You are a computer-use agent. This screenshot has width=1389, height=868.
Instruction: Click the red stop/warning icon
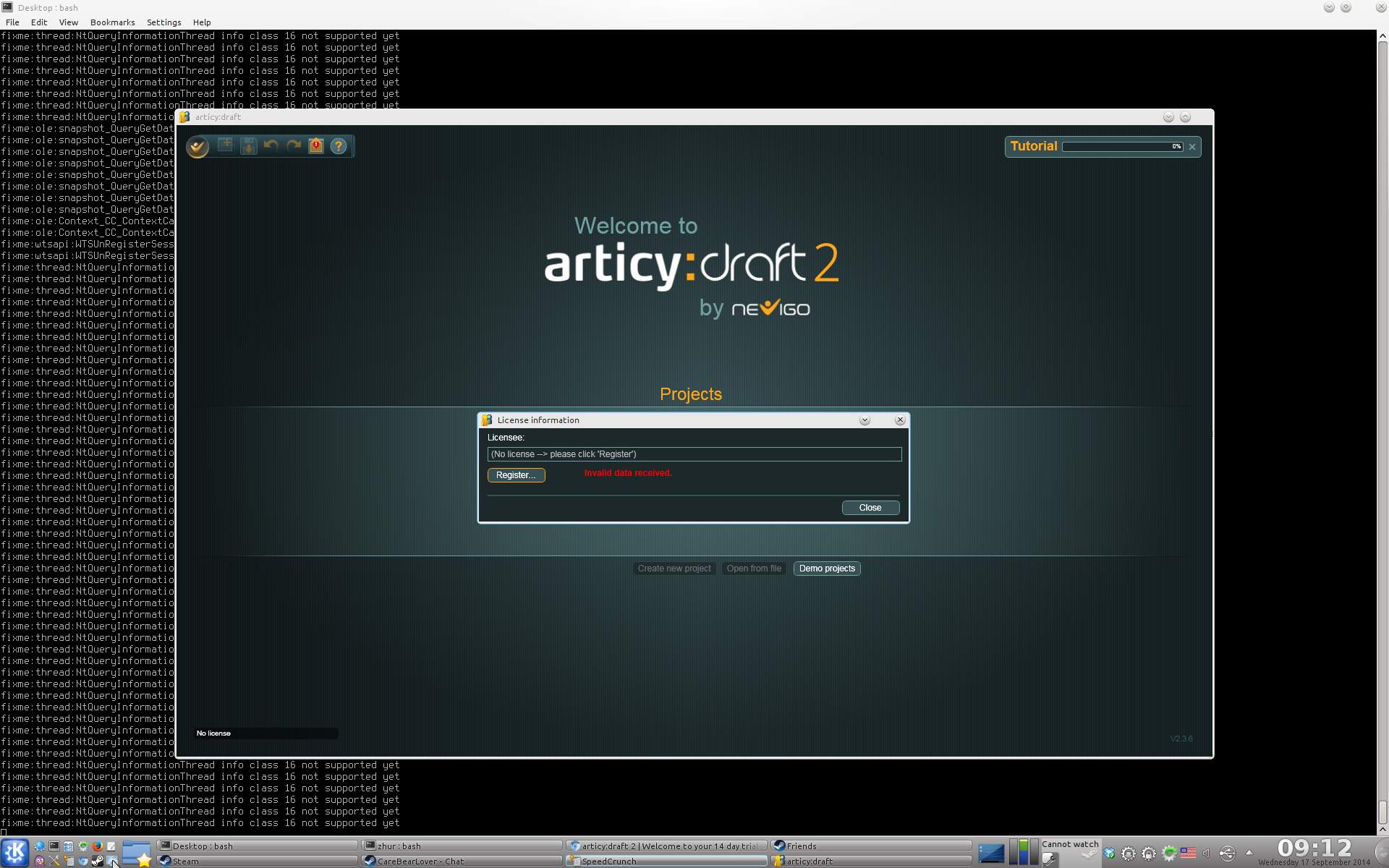[x=316, y=146]
